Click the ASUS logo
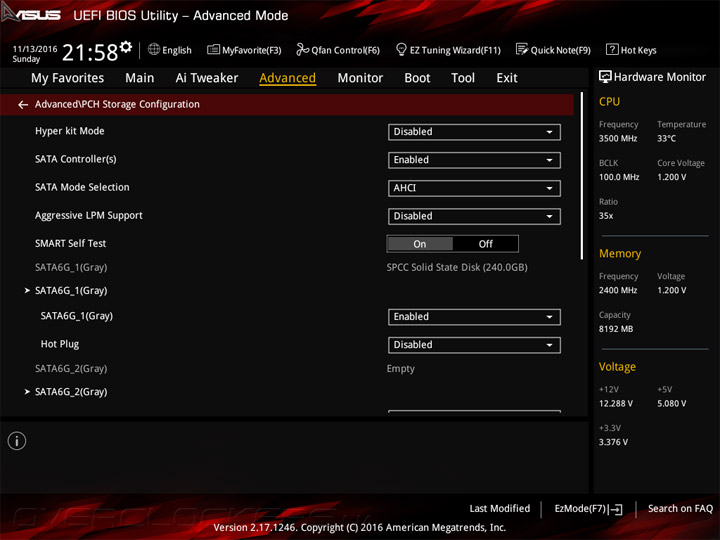Screen dimensions: 720x540 pyautogui.click(x=31, y=14)
